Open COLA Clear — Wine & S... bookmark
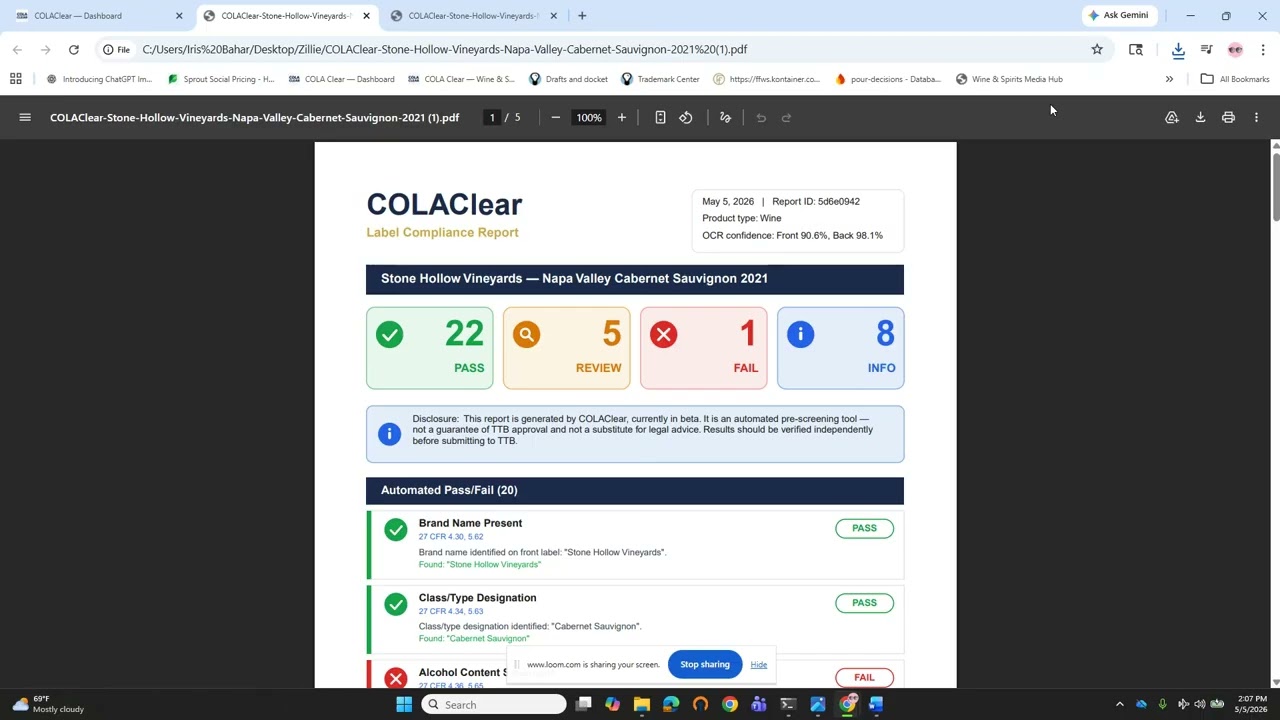1280x720 pixels. coord(461,79)
